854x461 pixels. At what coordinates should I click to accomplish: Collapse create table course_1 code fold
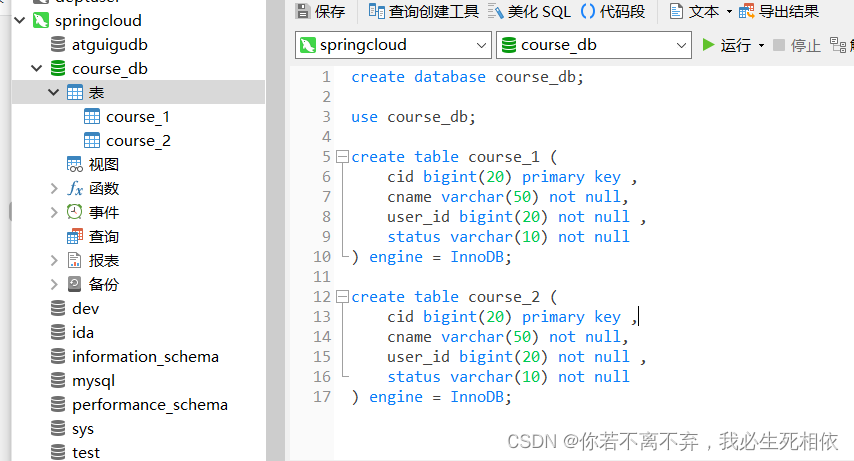pos(342,157)
